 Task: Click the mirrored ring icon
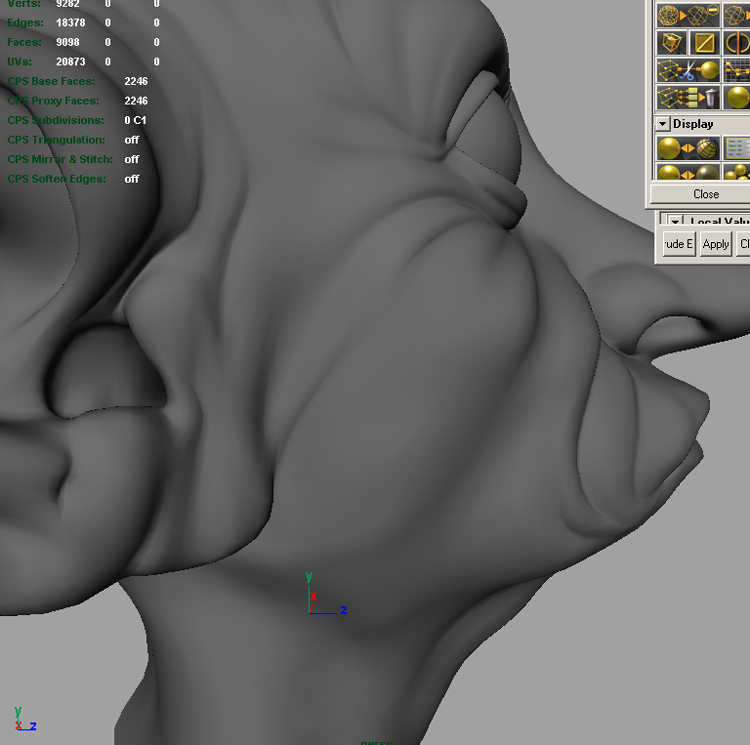tap(737, 43)
